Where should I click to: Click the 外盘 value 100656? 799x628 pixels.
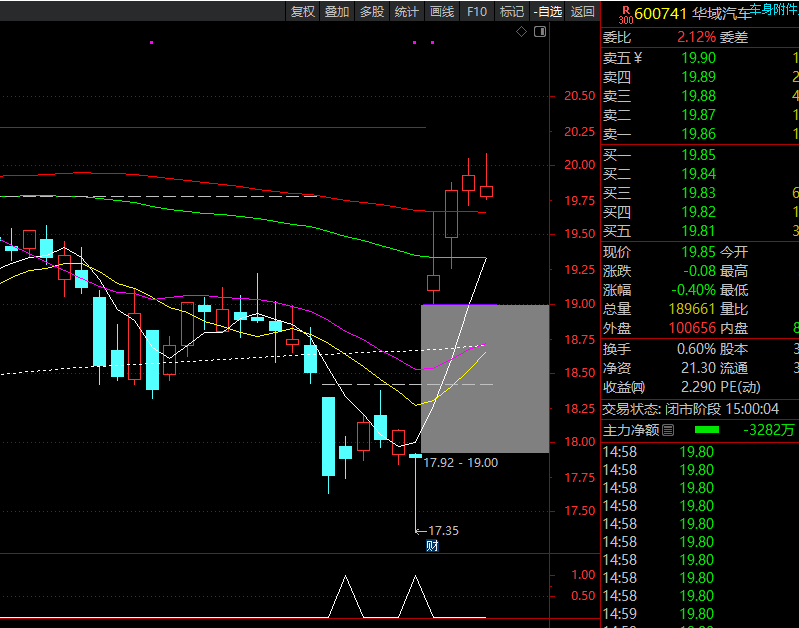(693, 328)
